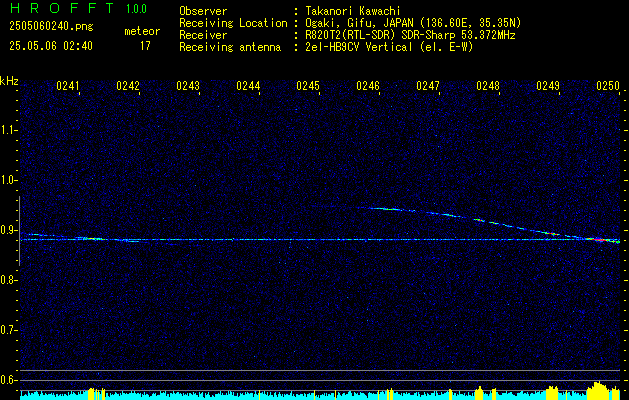This screenshot has height=400, width=629.
Task: Click the red peak of the curved trace near 0250
Action: 599,240
